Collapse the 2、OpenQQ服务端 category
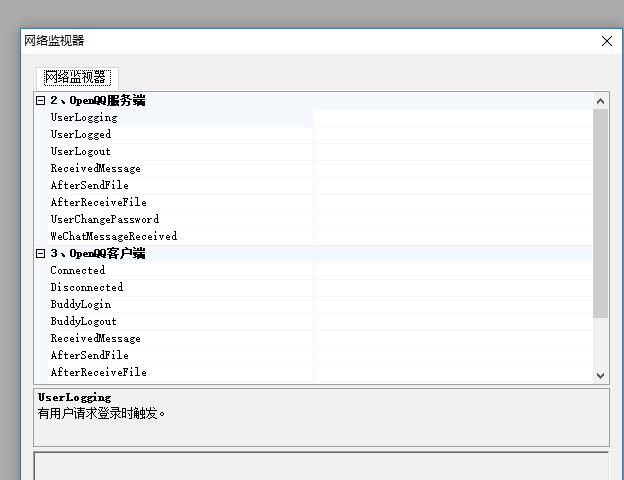The image size is (624, 480). coord(40,100)
